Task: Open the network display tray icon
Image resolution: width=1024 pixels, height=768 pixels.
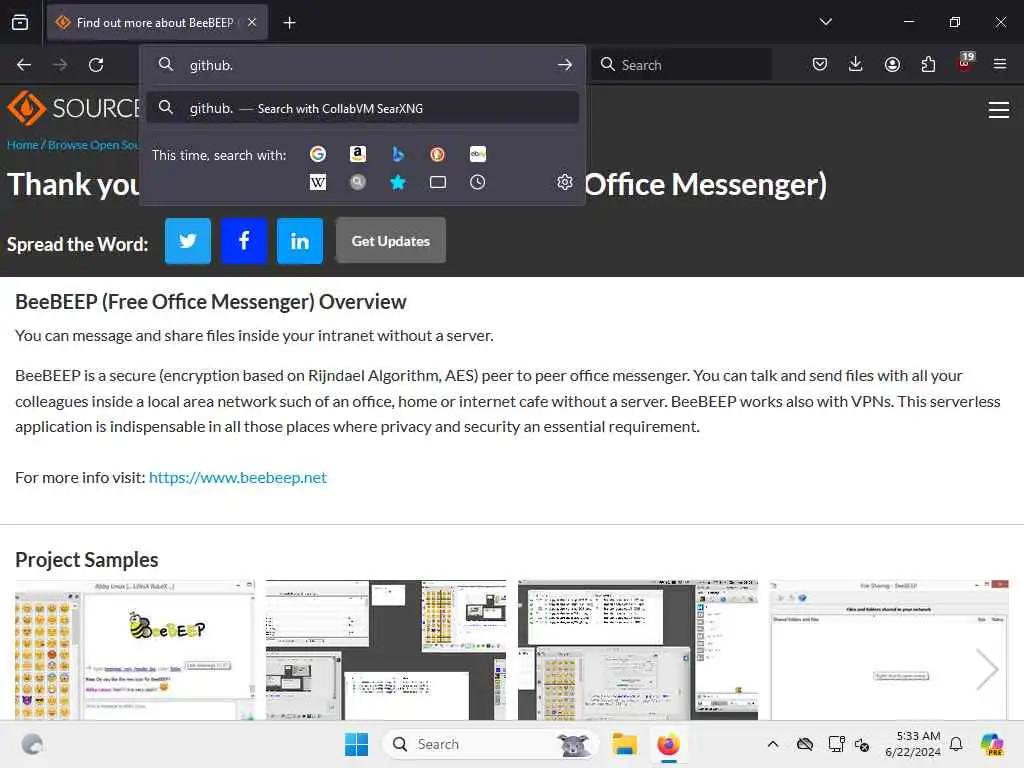Action: click(x=836, y=744)
